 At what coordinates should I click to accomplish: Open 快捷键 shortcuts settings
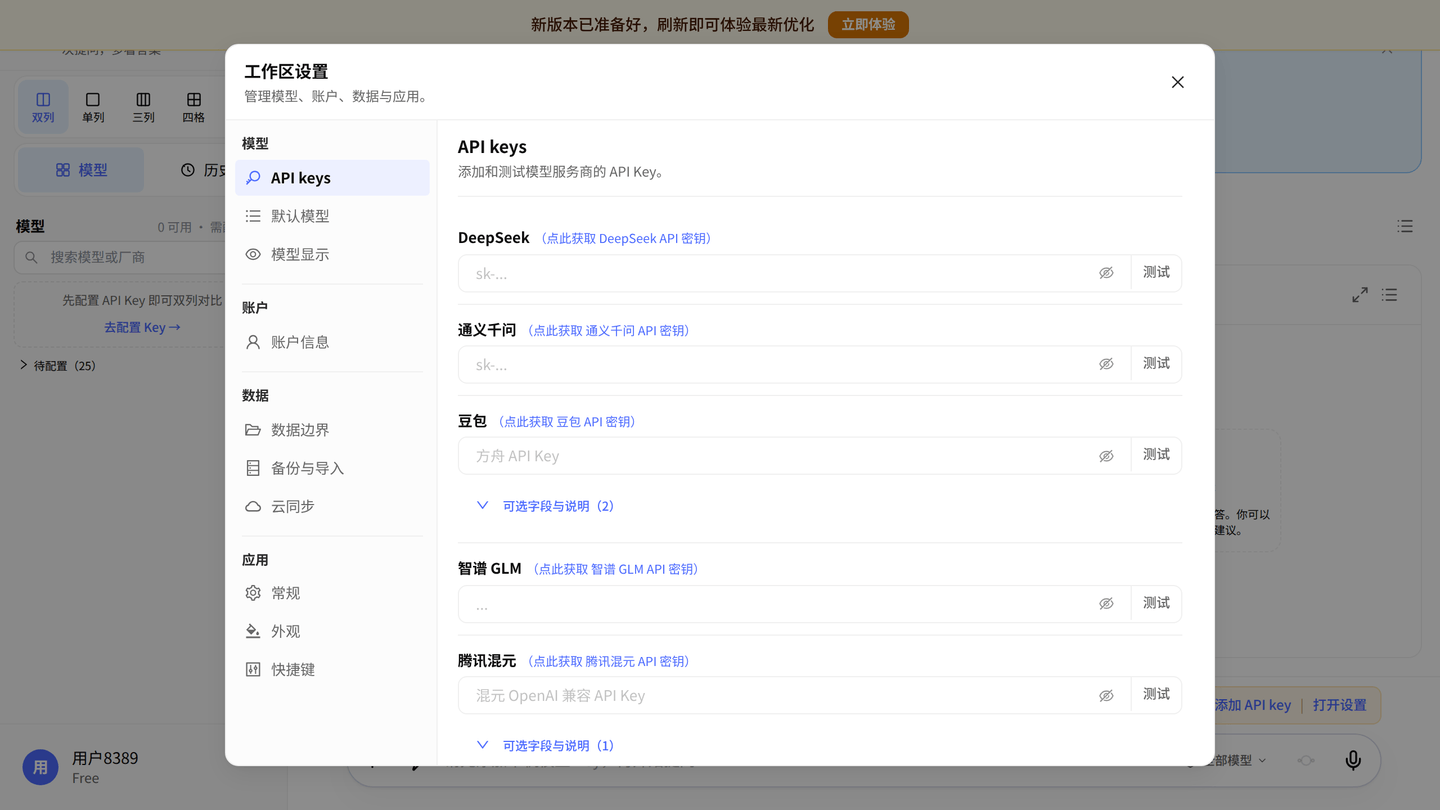pos(332,669)
